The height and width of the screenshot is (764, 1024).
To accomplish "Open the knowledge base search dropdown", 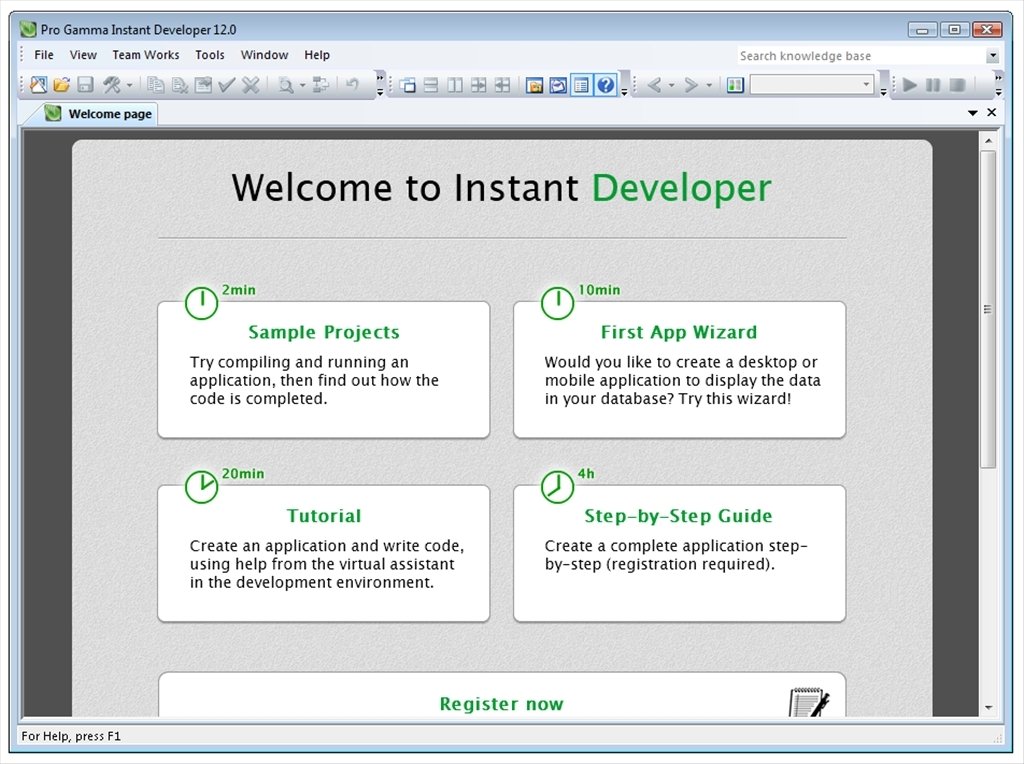I will [x=993, y=56].
